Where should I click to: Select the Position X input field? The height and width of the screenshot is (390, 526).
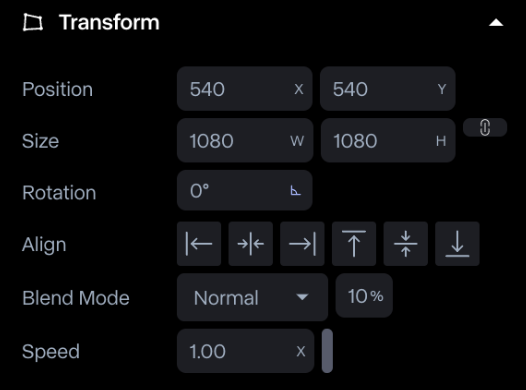[x=245, y=89]
